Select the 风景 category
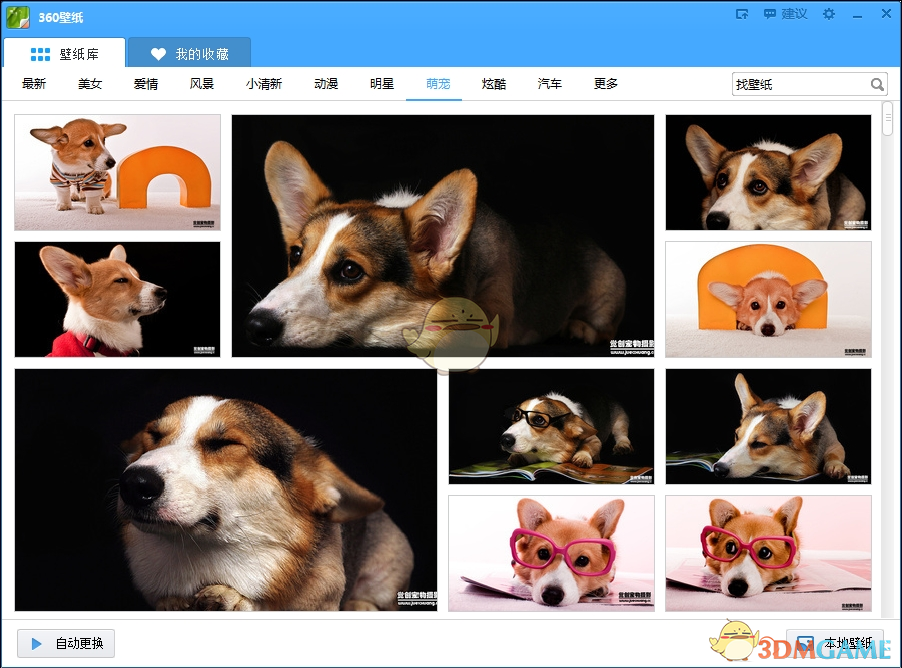 click(x=202, y=84)
